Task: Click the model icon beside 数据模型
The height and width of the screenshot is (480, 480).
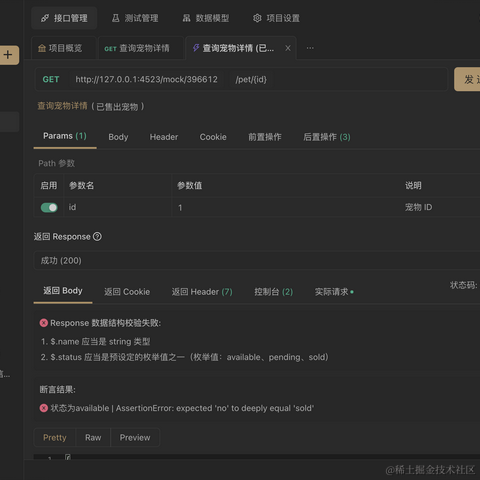Action: pyautogui.click(x=187, y=18)
